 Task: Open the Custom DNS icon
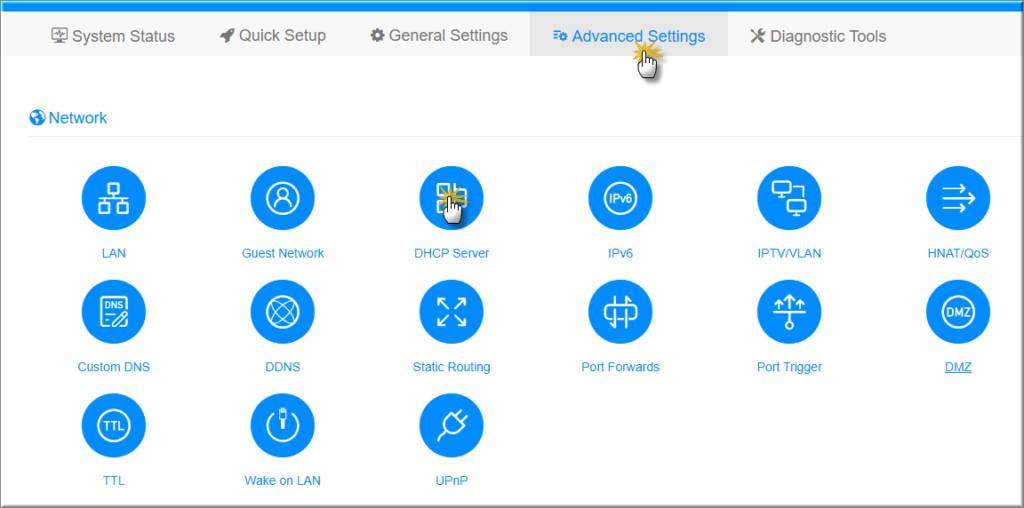click(113, 312)
